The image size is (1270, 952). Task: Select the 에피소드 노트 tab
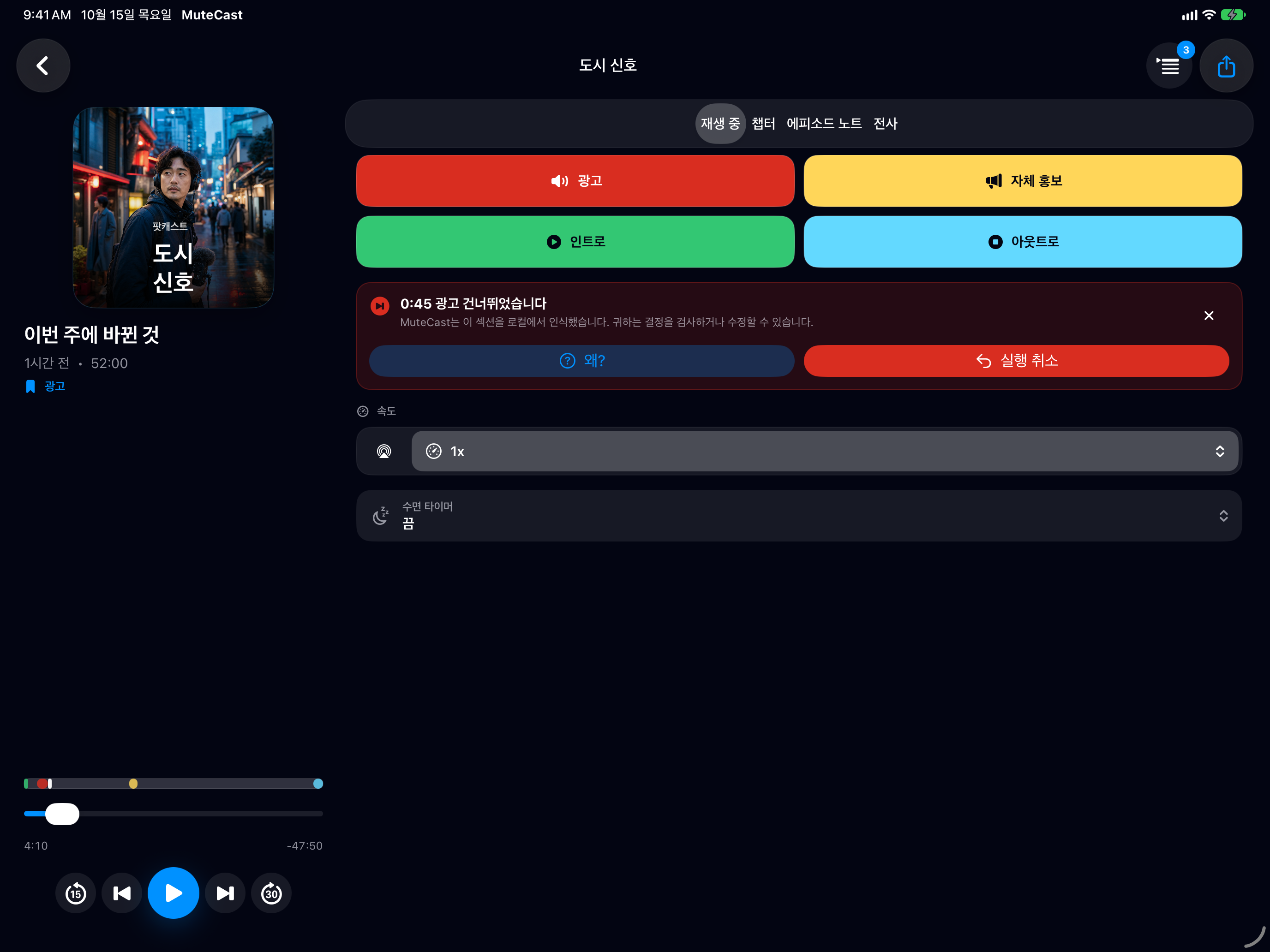click(x=824, y=123)
